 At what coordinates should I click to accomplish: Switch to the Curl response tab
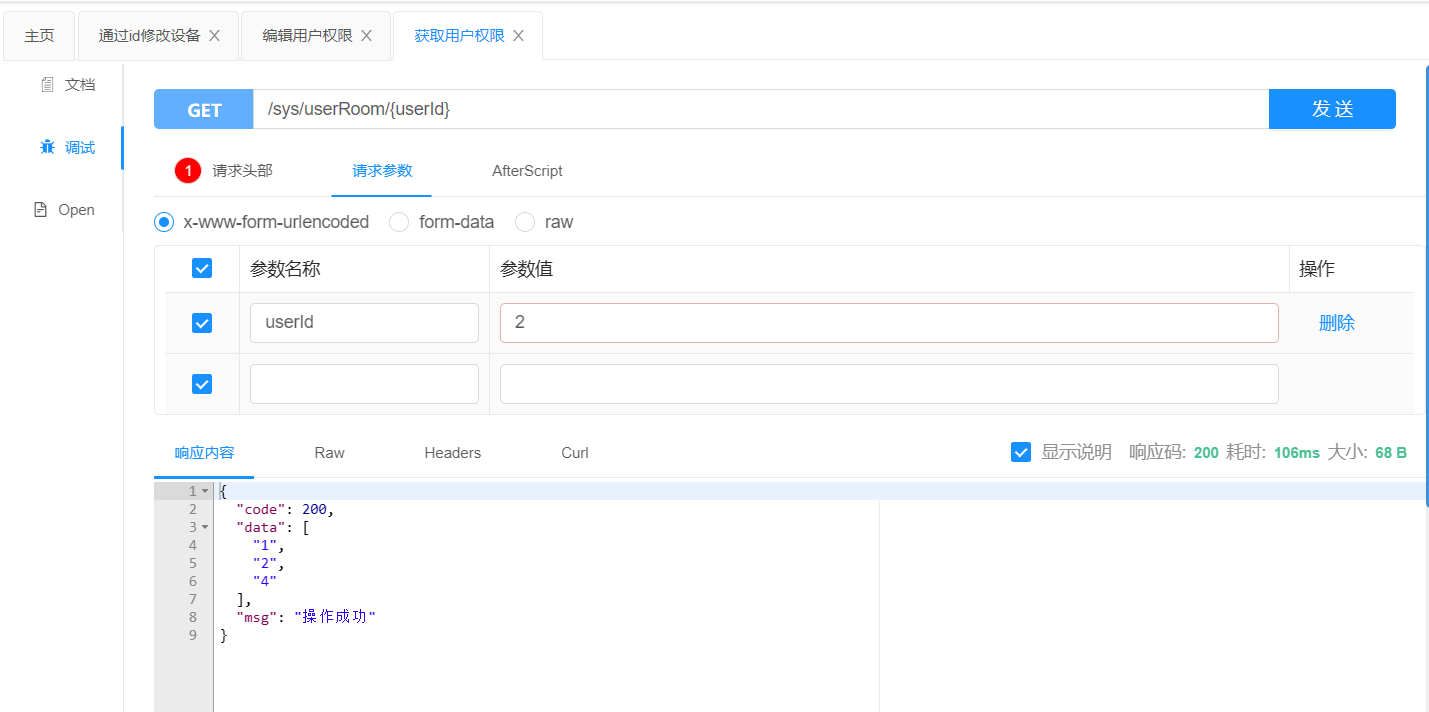click(x=574, y=452)
